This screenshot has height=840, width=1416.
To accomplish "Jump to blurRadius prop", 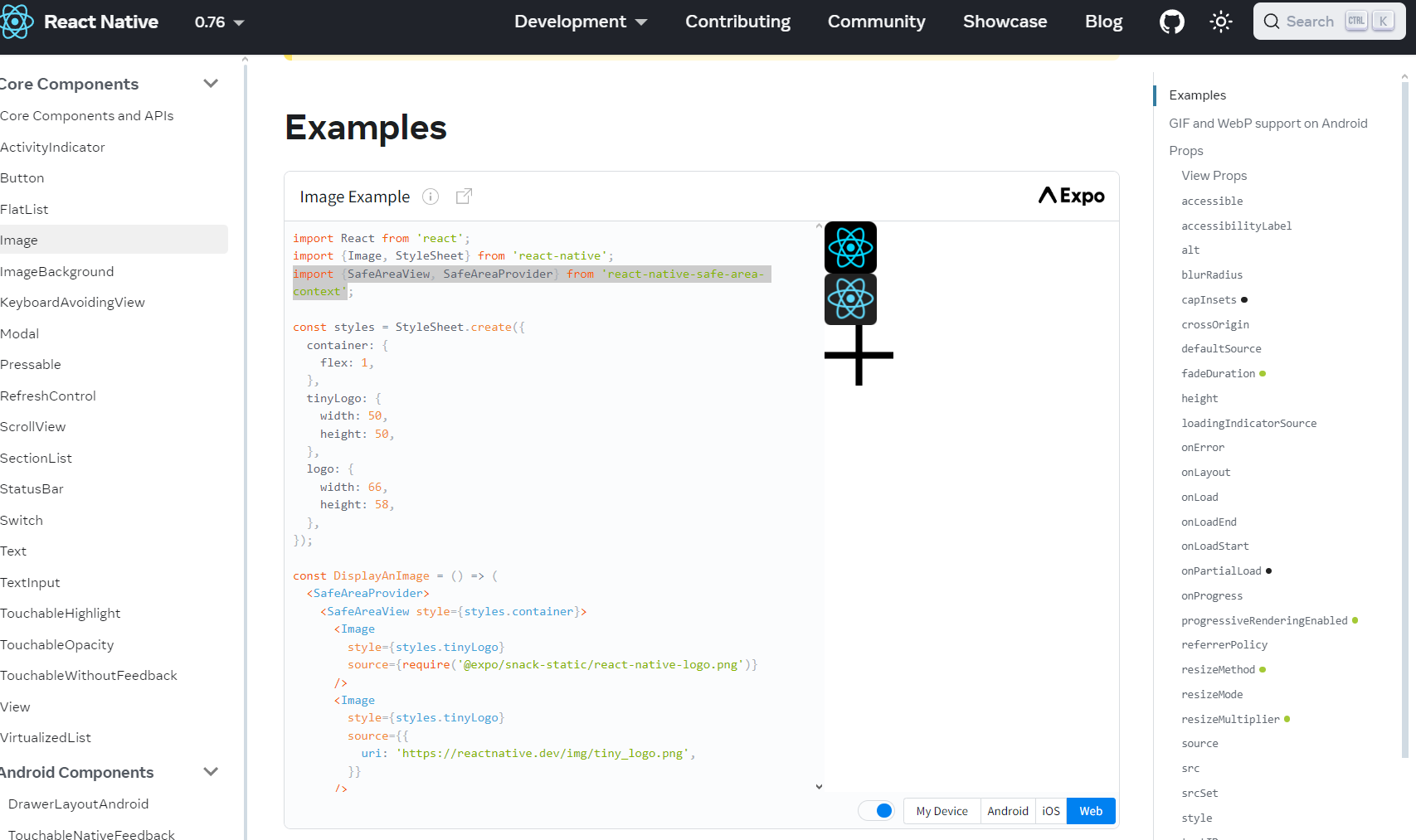I will (x=1211, y=275).
